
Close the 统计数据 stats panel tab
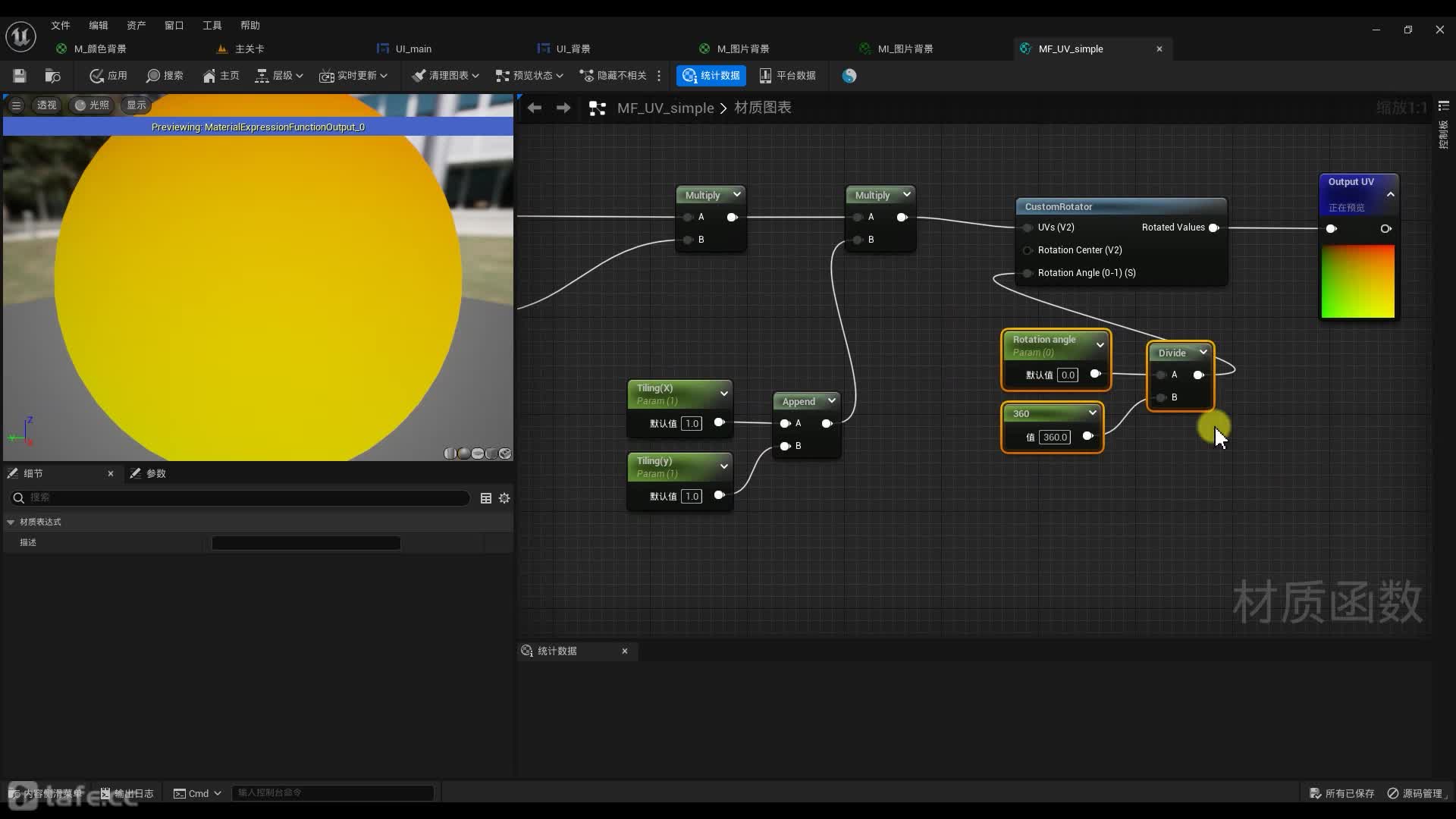[x=625, y=651]
